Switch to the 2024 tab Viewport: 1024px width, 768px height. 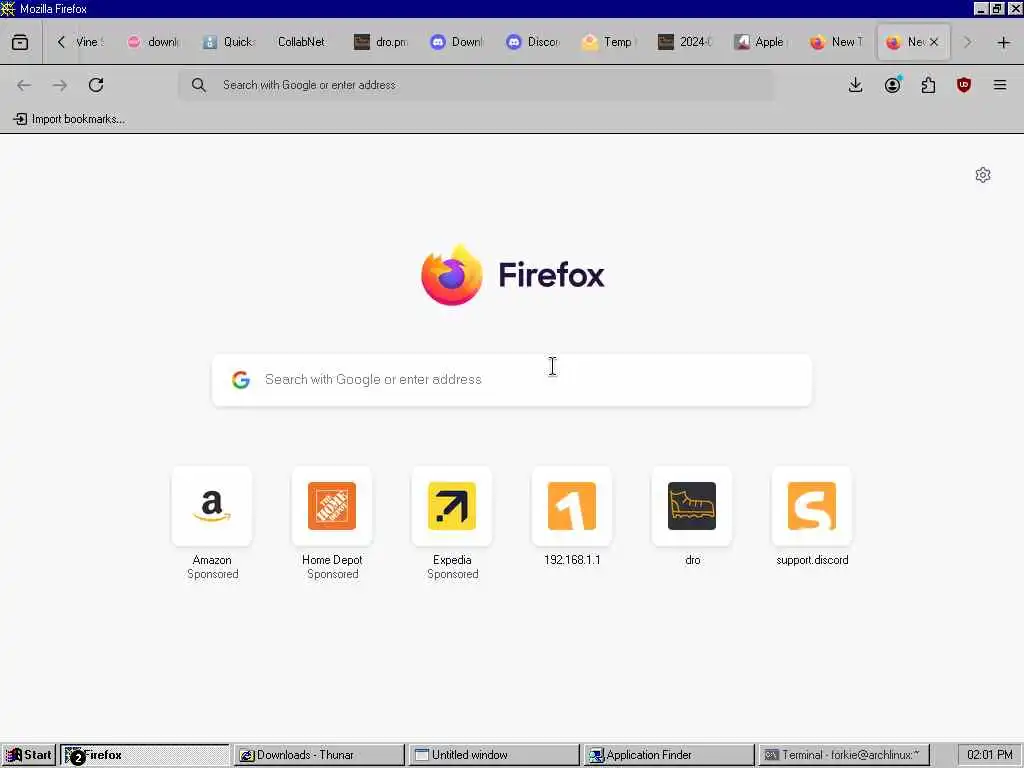[x=684, y=42]
